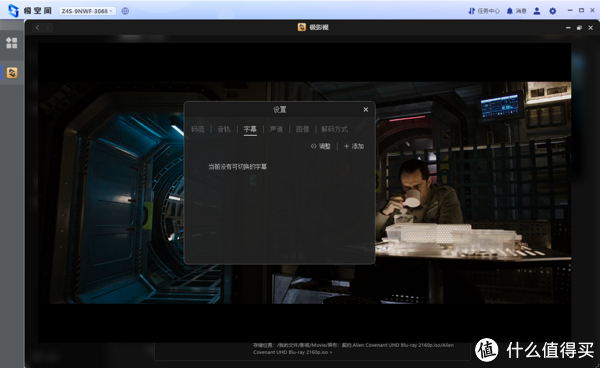The width and height of the screenshot is (600, 368).
Task: Close the 极空间 main window
Action: click(x=592, y=11)
